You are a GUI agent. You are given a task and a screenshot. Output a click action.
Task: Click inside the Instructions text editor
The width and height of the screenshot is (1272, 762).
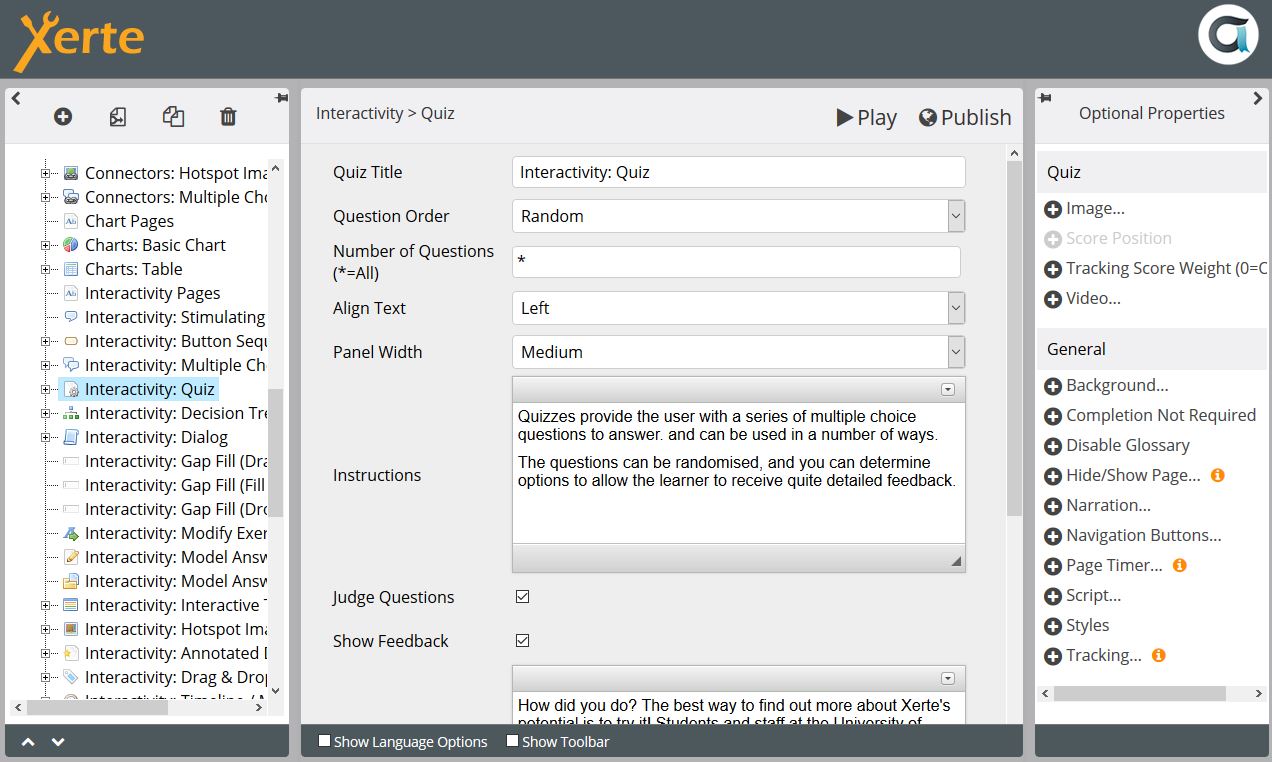pos(738,473)
